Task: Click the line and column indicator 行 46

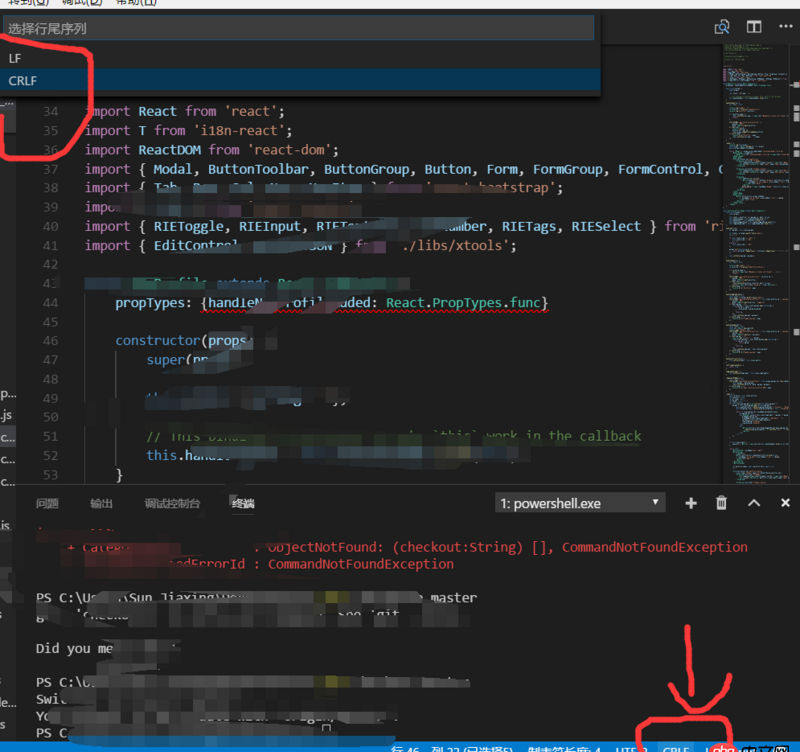Action: (407, 748)
